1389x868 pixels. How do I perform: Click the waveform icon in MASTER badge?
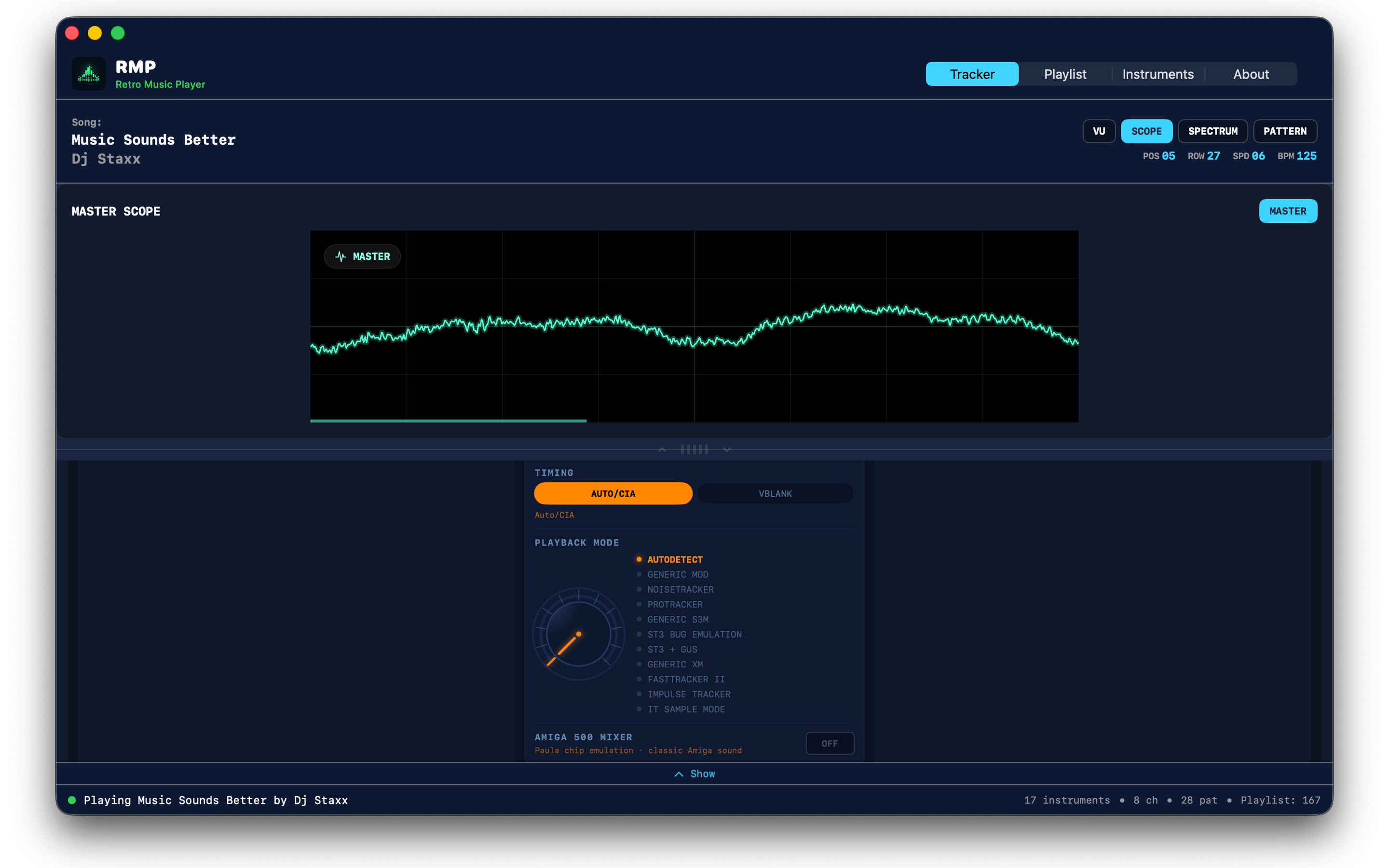(340, 257)
